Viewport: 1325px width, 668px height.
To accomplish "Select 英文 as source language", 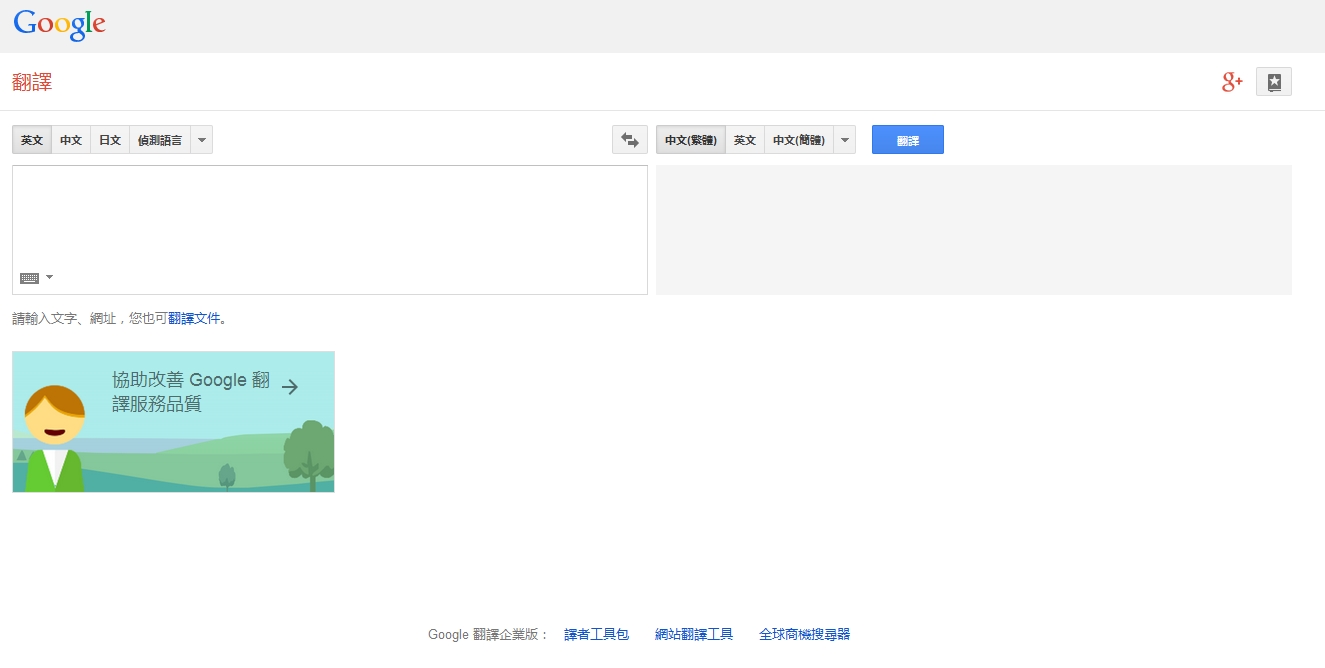I will (32, 140).
